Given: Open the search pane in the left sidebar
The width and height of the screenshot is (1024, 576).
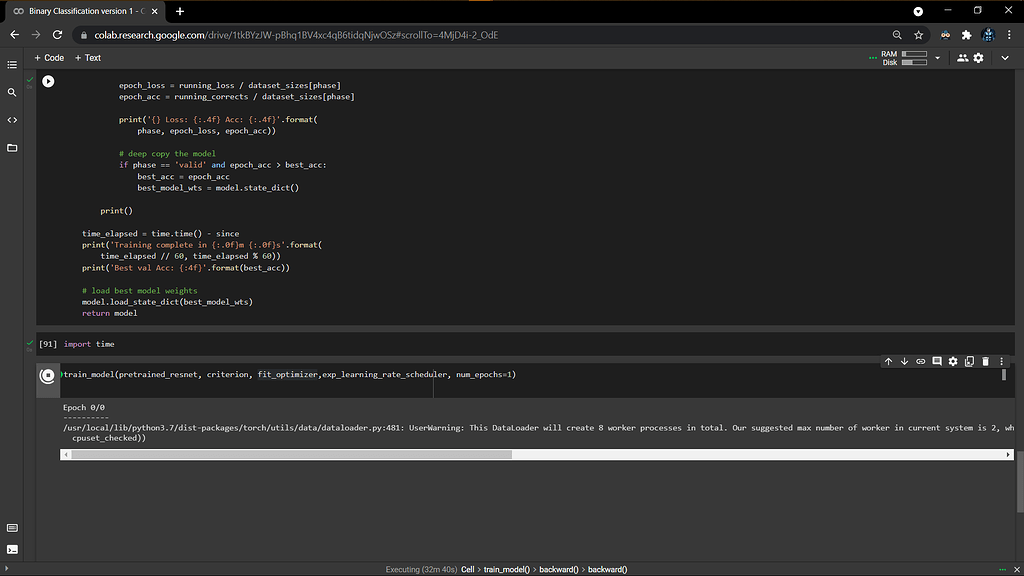Looking at the screenshot, I should point(12,91).
